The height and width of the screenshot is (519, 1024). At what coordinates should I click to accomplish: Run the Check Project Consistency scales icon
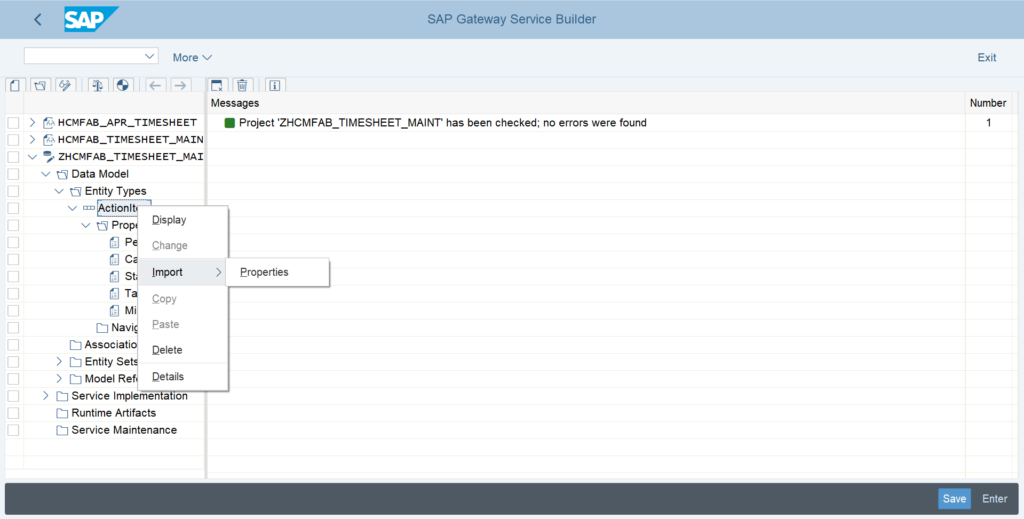(98, 85)
